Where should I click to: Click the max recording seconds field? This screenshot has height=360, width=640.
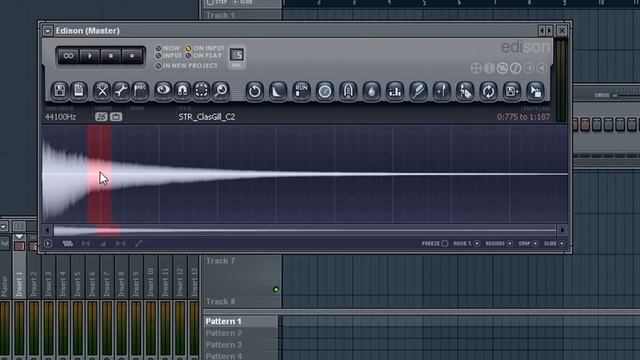pos(237,55)
